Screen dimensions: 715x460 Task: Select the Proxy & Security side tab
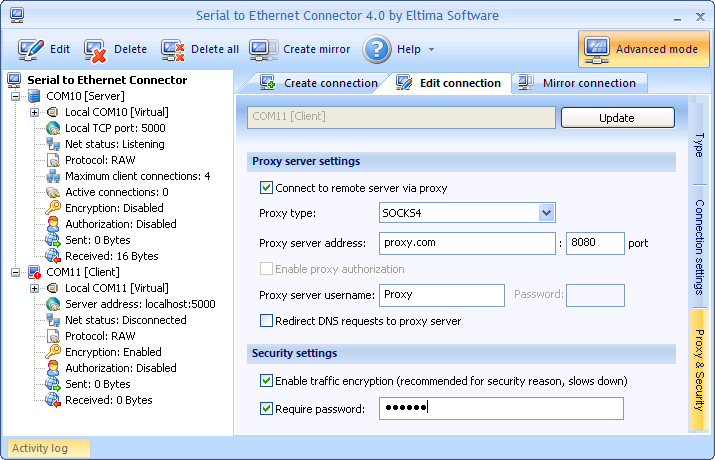tap(699, 370)
